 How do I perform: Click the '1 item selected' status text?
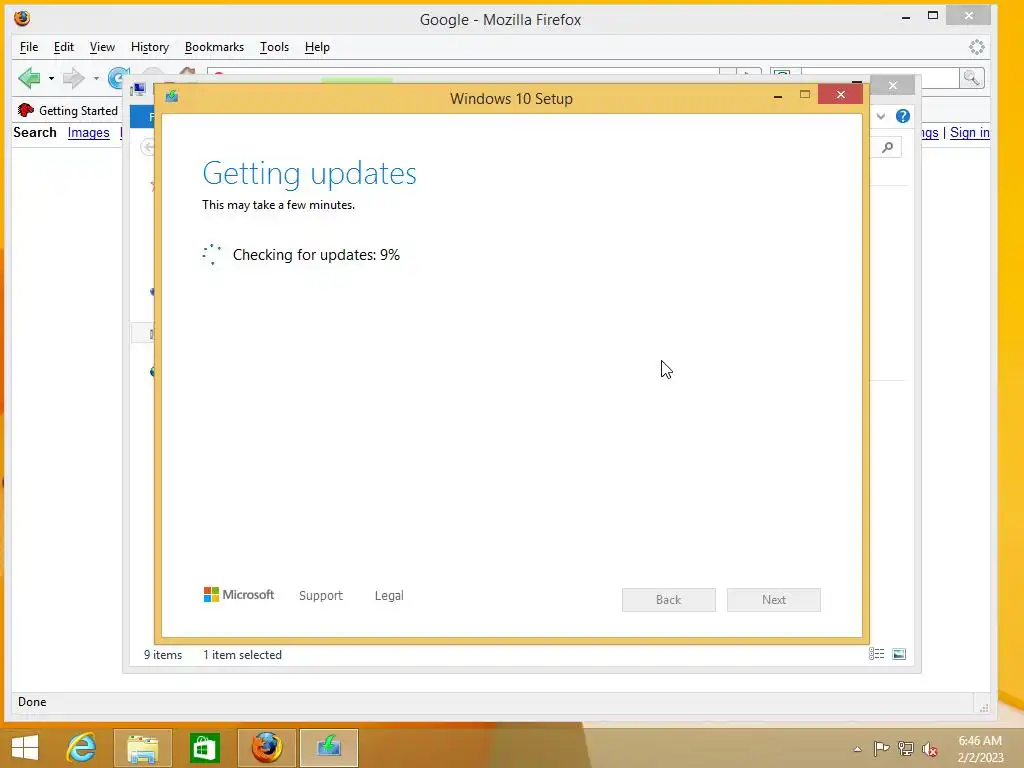(x=242, y=654)
